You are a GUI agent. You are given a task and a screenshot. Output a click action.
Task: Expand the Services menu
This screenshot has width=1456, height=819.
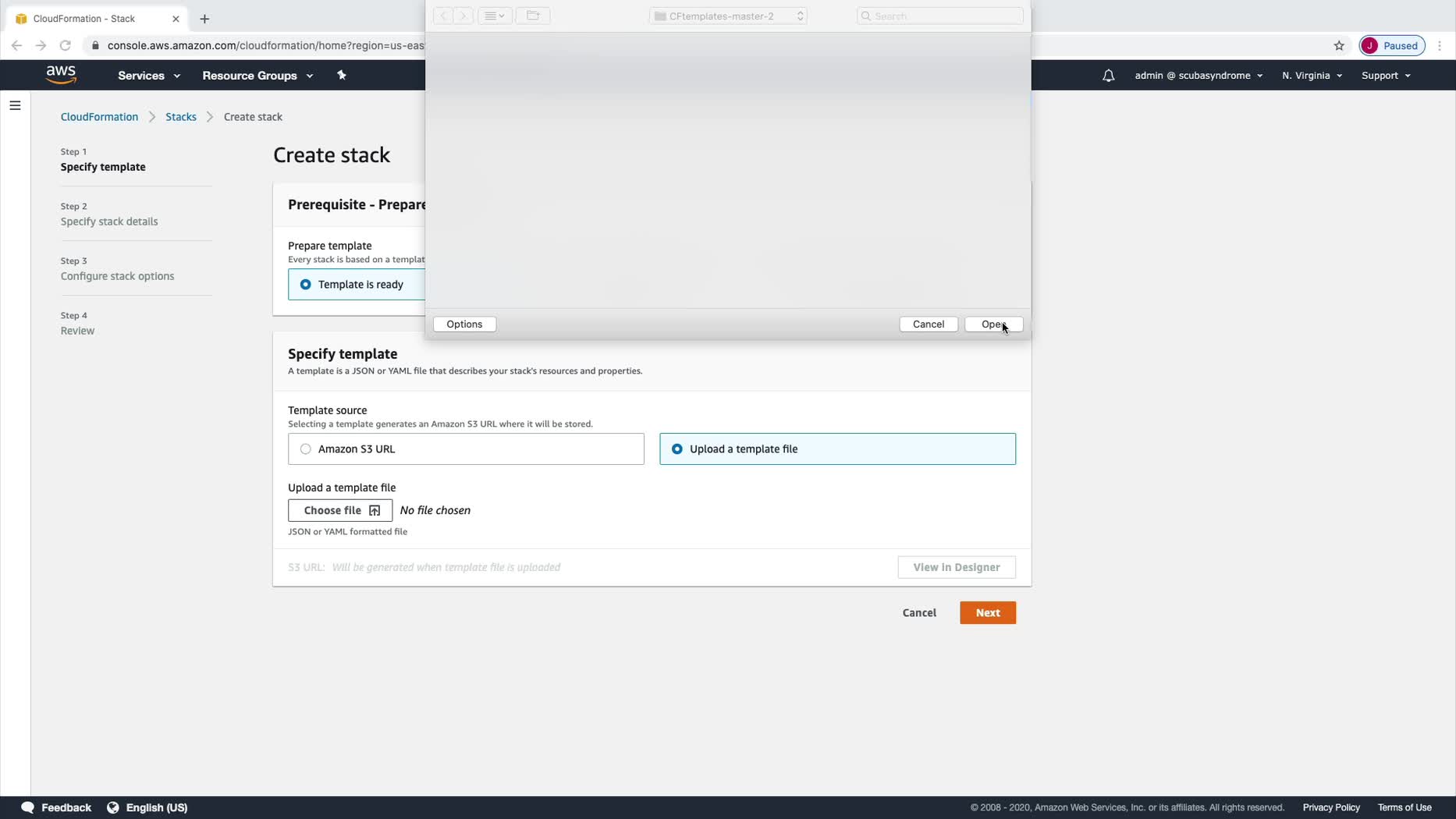click(149, 76)
